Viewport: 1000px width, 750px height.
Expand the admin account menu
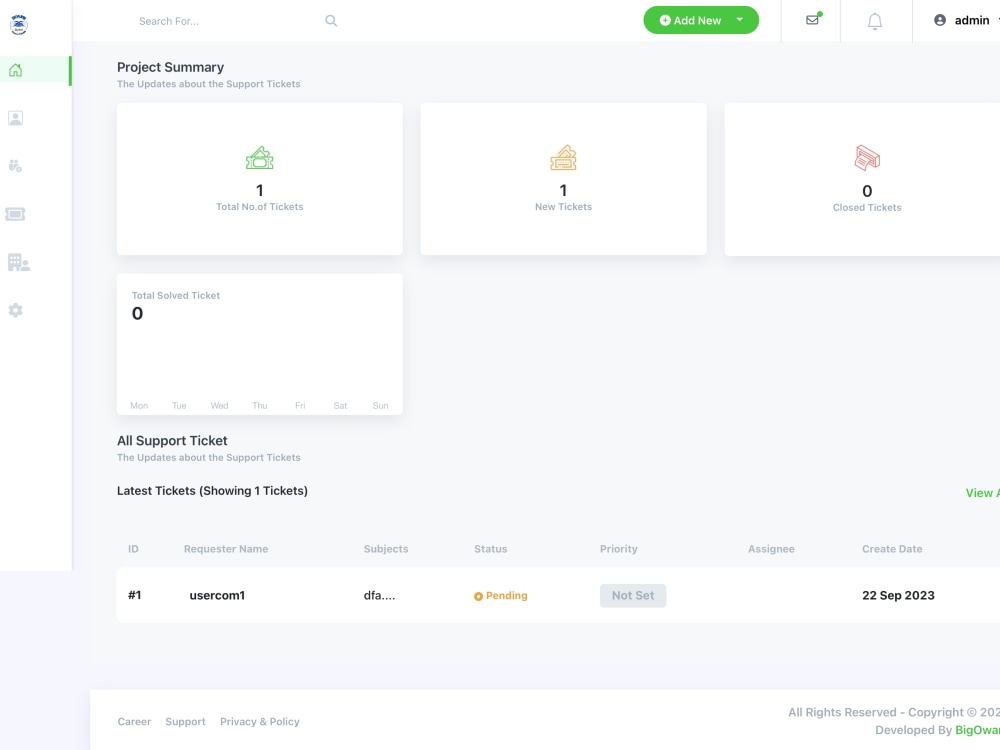970,19
